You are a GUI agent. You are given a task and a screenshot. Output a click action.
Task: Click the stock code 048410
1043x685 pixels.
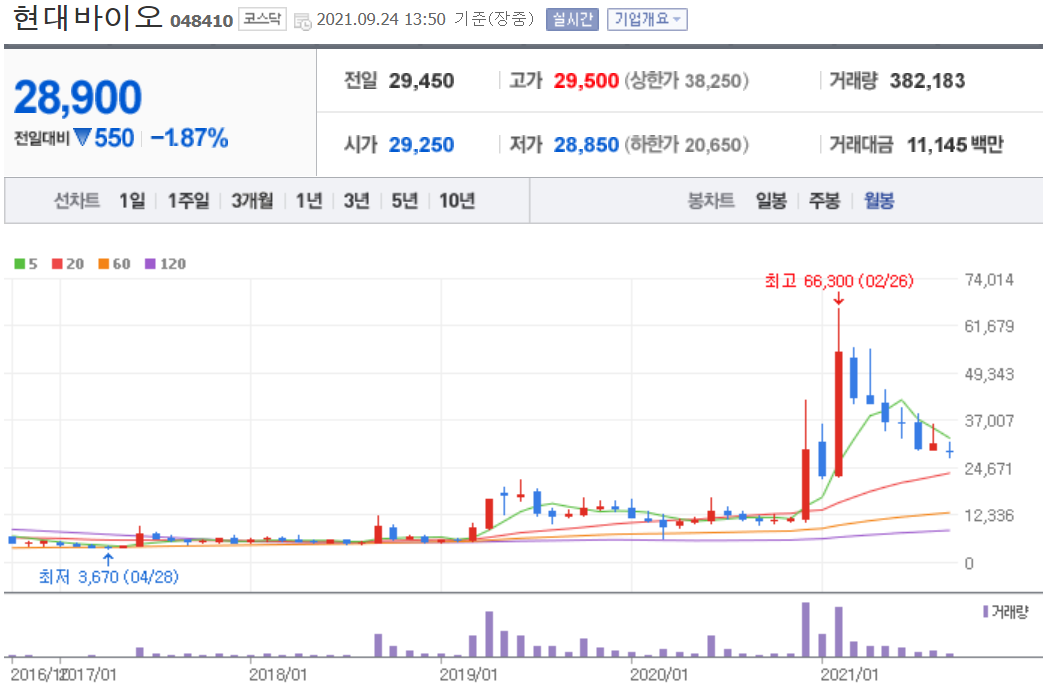[202, 21]
